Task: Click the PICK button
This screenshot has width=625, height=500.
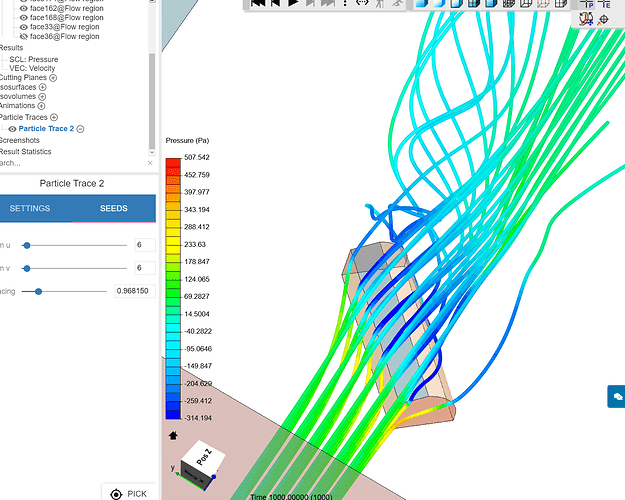Action: click(130, 493)
